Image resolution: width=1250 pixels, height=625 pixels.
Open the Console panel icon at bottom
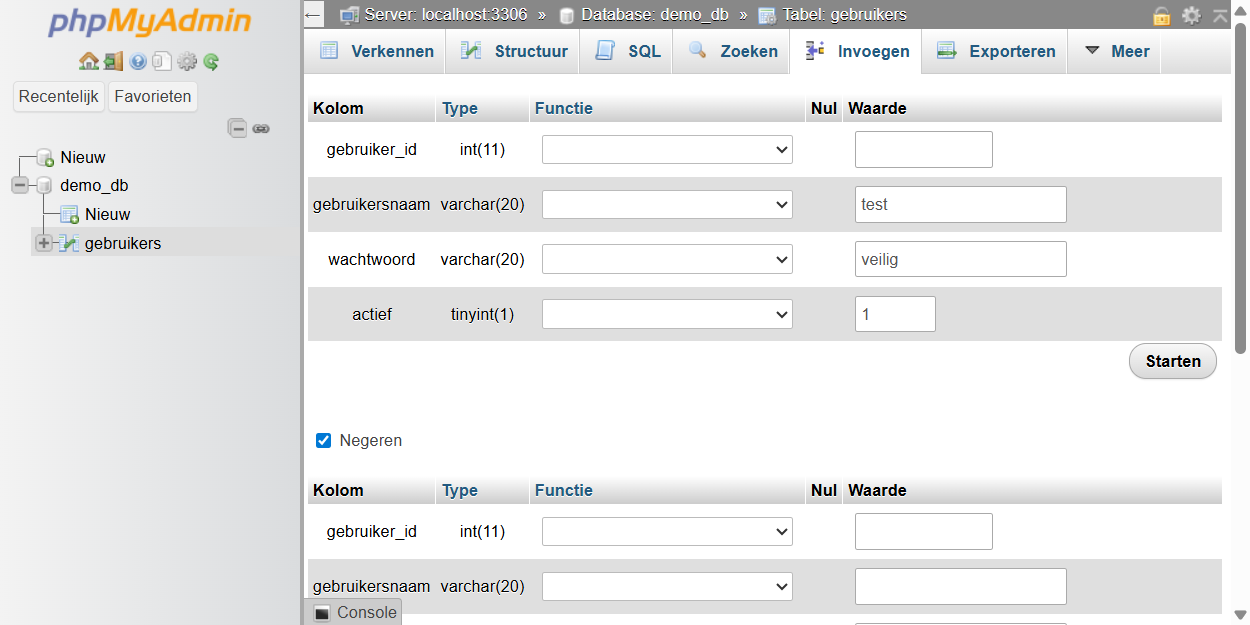coord(322,613)
